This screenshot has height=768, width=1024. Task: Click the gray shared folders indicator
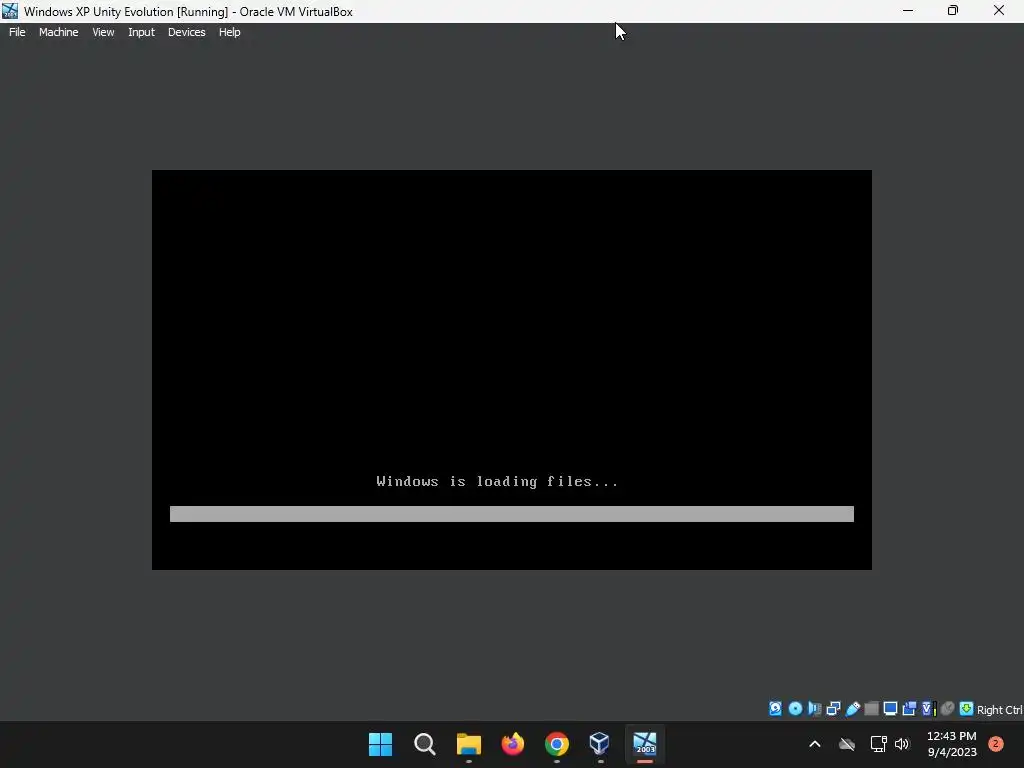[871, 709]
